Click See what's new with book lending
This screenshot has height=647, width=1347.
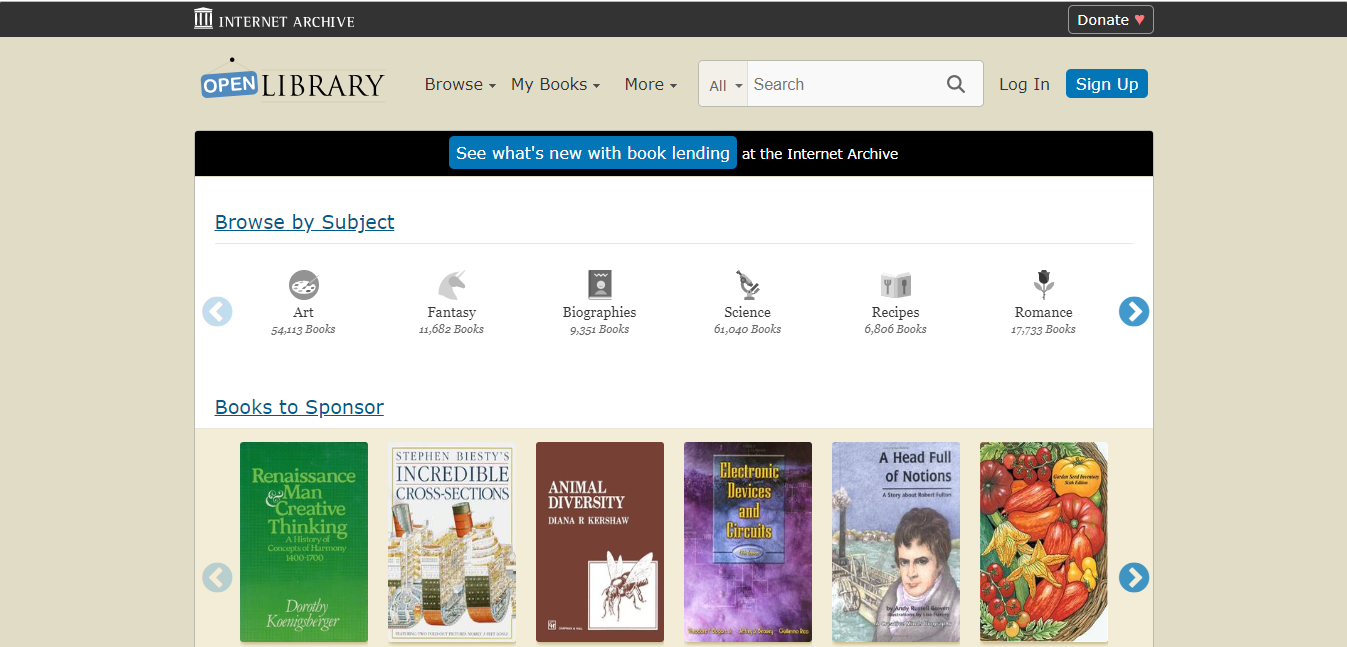tap(593, 153)
